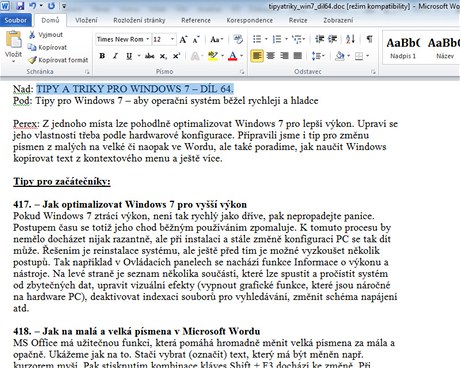Click the Shading paint bucket icon
The width and height of the screenshot is (460, 368).
coord(340,56)
